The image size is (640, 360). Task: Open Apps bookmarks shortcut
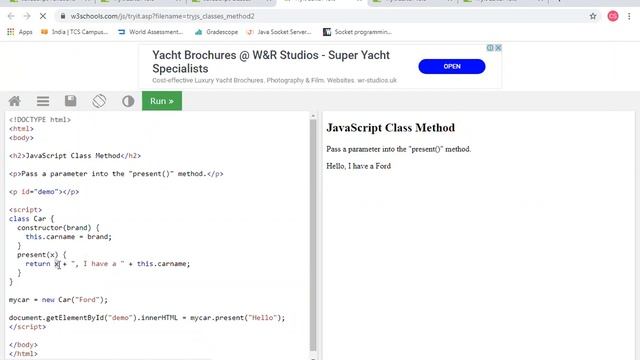point(20,32)
